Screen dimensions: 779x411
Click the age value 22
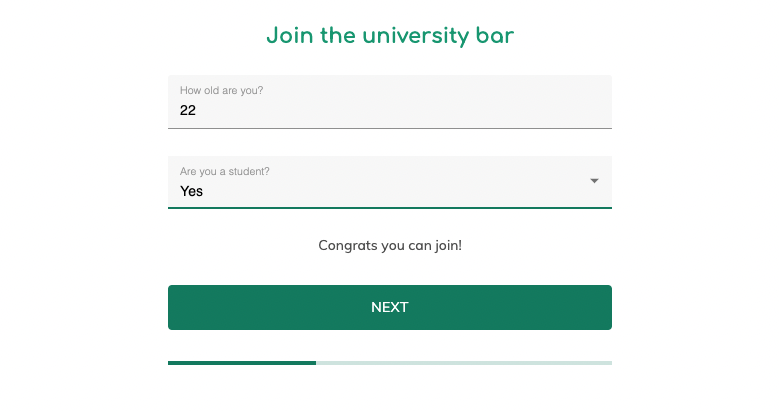pos(188,110)
